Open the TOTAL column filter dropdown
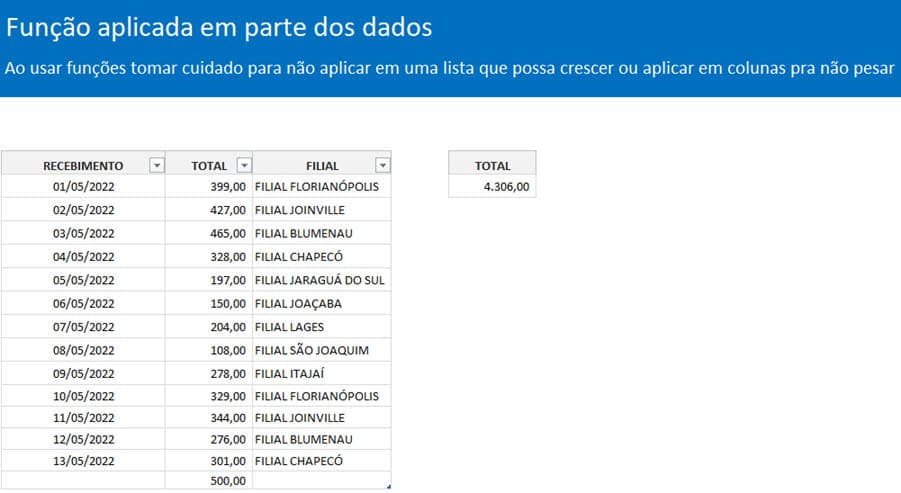This screenshot has height=493, width=901. coord(243,166)
